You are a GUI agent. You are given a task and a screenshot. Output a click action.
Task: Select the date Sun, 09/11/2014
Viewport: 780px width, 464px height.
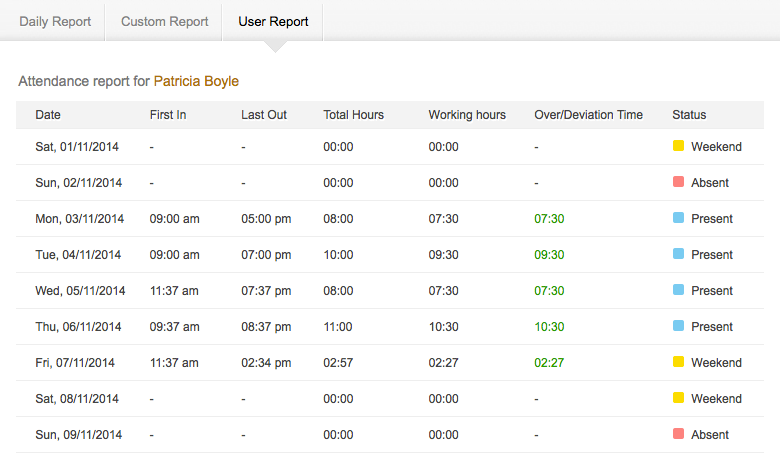click(x=78, y=435)
